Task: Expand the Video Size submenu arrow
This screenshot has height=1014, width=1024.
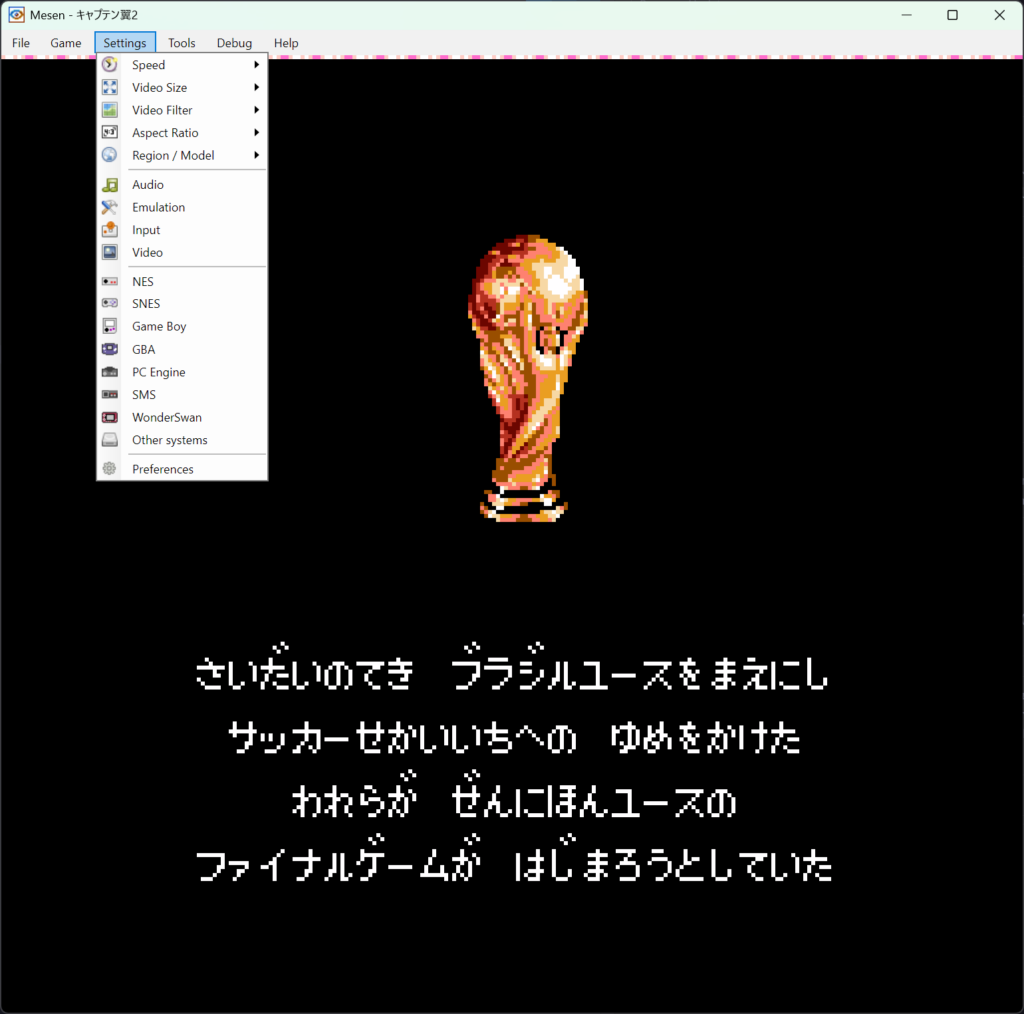Action: pos(256,88)
